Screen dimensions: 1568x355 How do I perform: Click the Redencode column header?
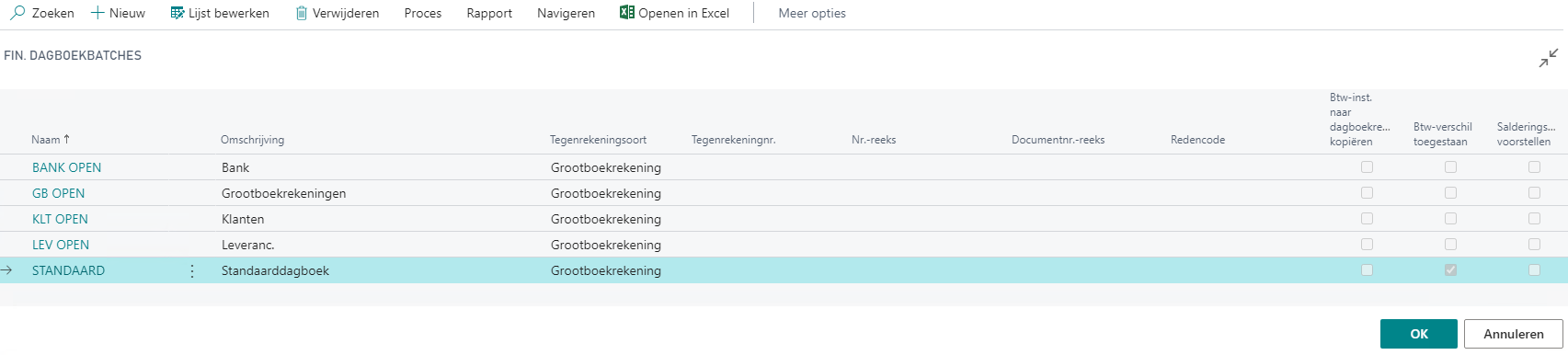(x=1198, y=140)
